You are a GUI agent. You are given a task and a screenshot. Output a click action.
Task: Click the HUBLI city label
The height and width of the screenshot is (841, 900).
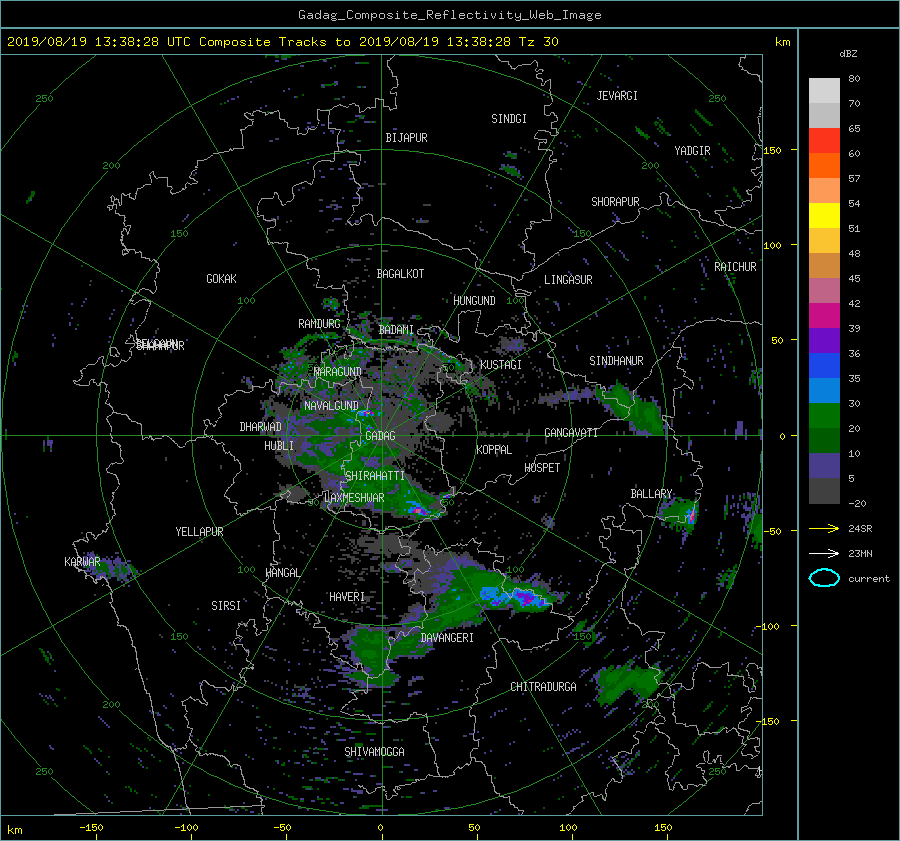pyautogui.click(x=278, y=445)
